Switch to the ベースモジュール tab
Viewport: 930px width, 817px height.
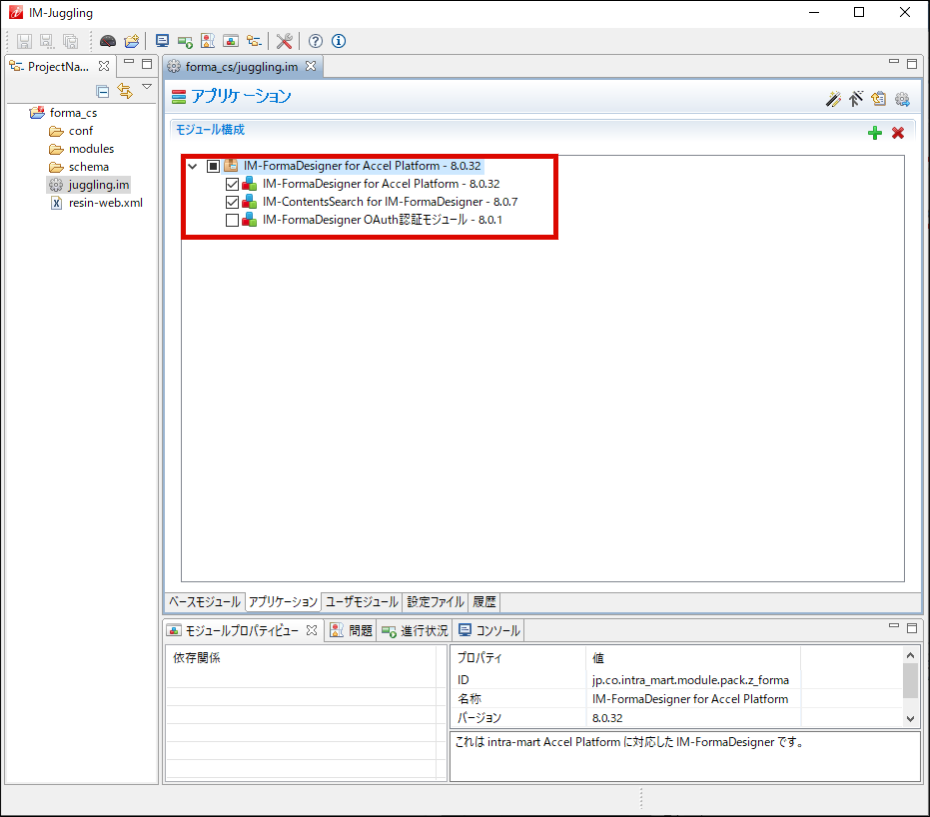tap(204, 602)
